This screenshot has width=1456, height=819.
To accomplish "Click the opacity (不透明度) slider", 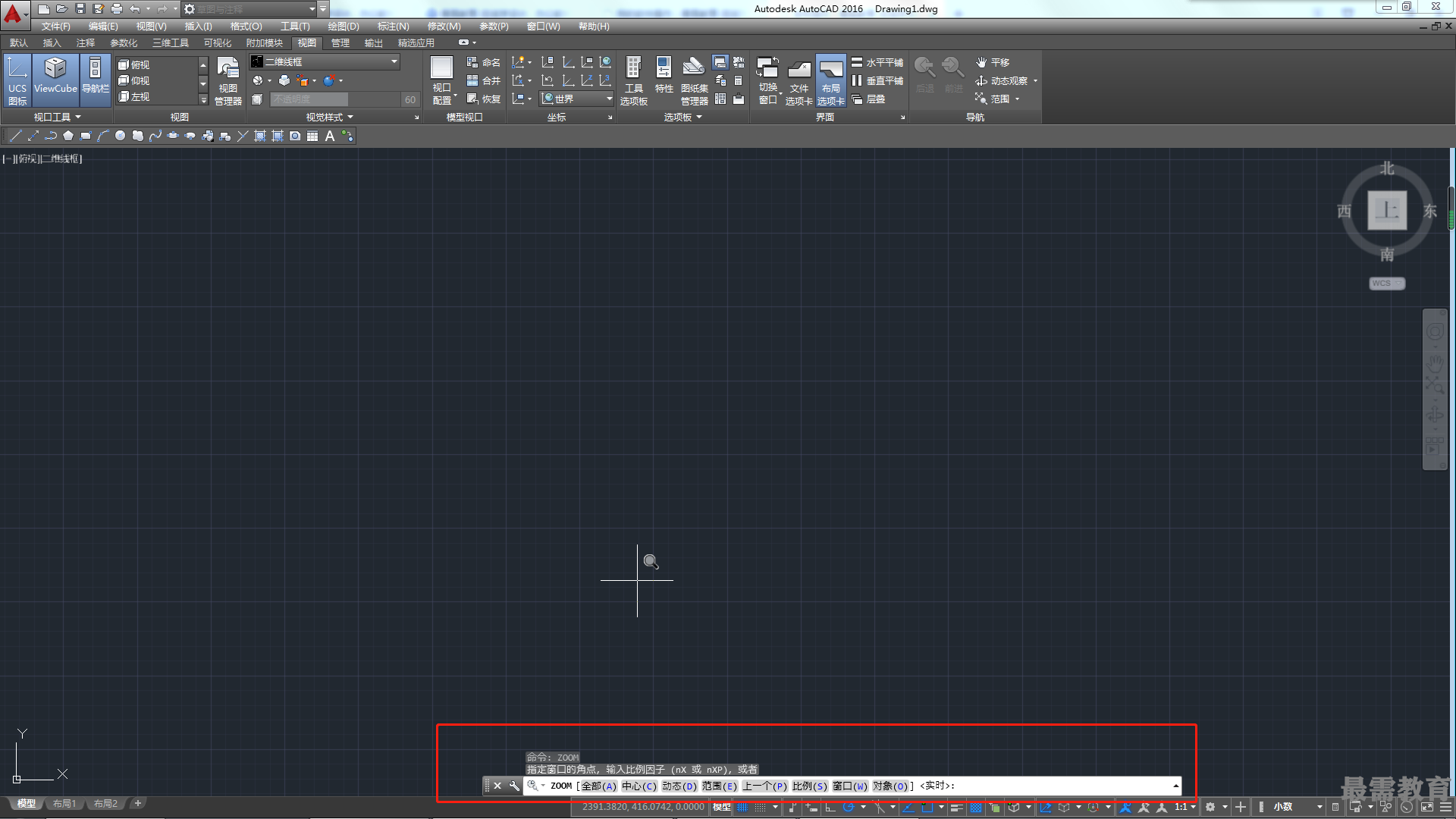I will point(334,99).
